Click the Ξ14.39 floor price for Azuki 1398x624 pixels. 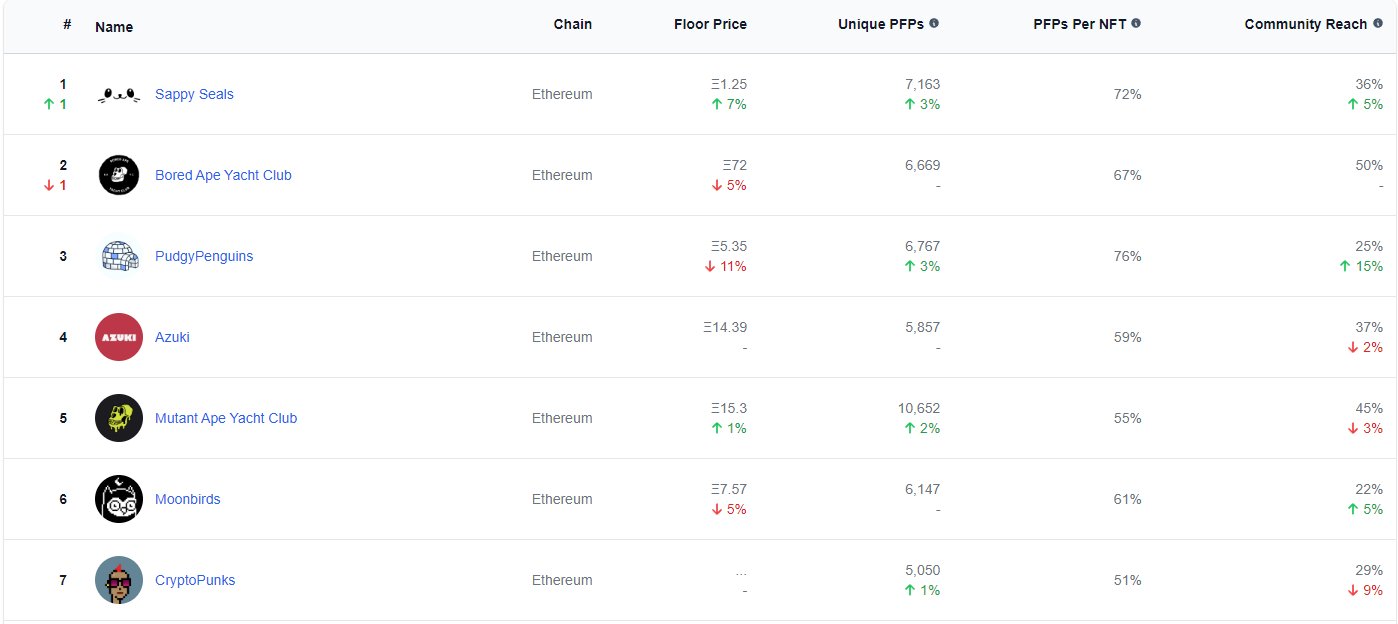coord(725,327)
